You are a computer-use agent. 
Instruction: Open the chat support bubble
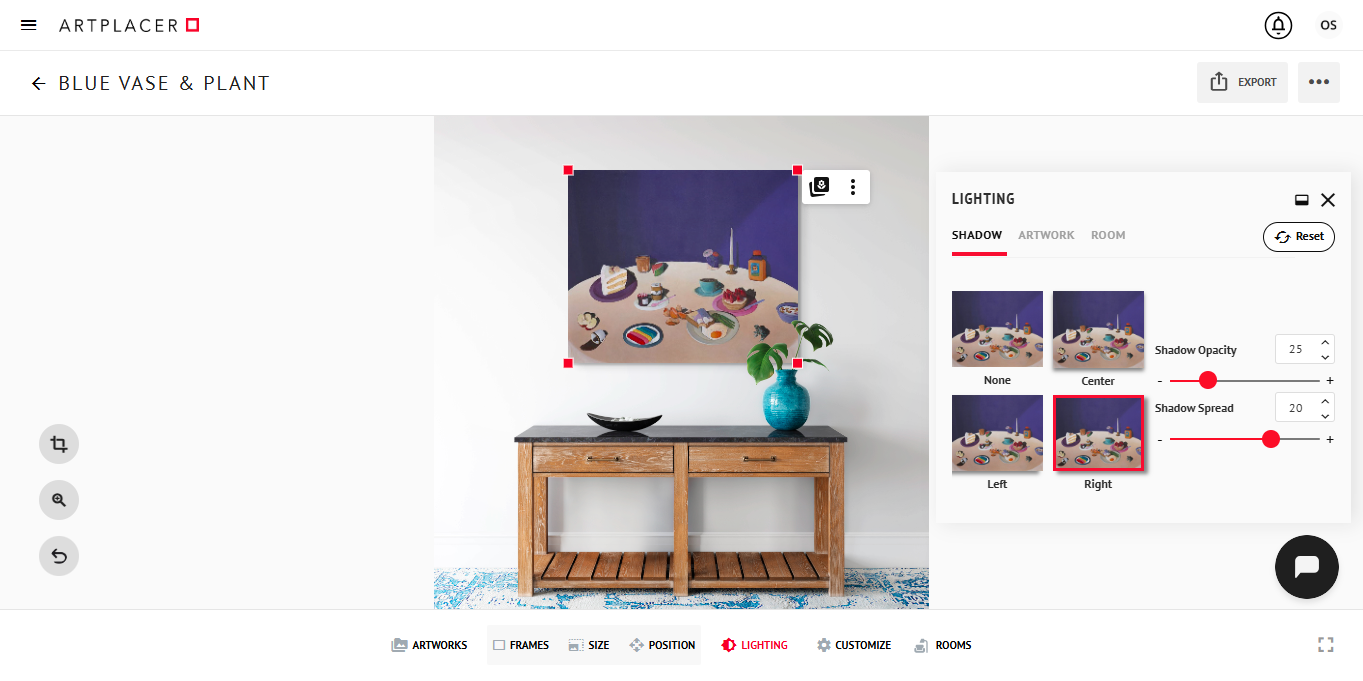click(1307, 567)
